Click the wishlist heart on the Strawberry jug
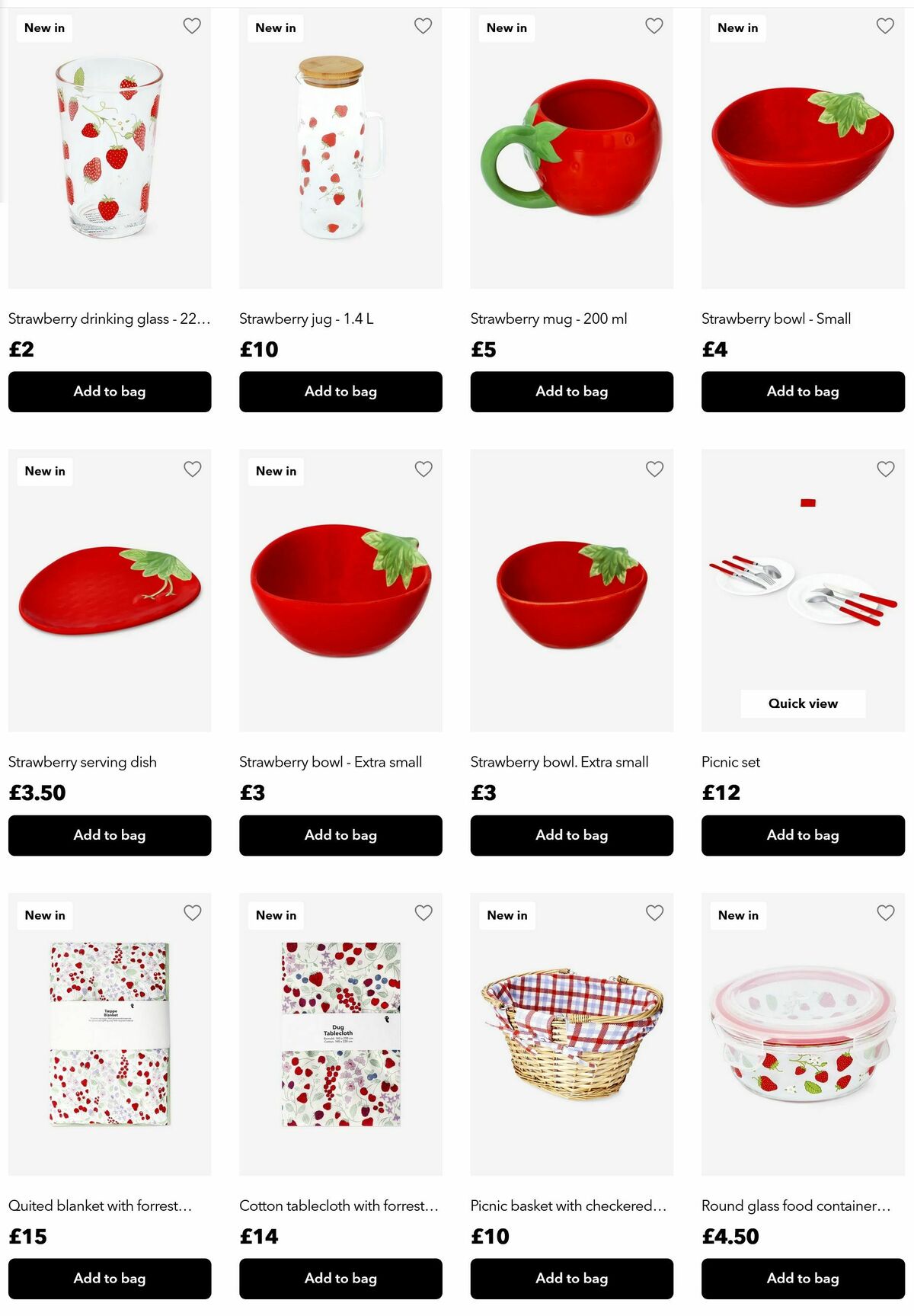 423,26
